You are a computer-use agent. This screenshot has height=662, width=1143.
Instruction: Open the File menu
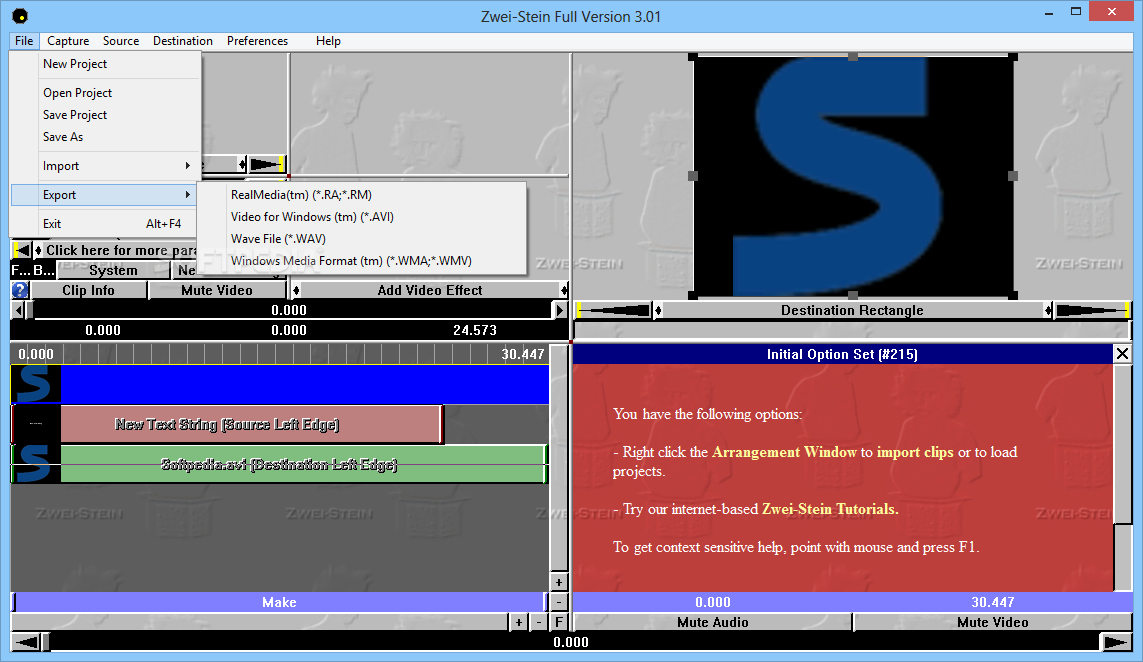[x=24, y=41]
